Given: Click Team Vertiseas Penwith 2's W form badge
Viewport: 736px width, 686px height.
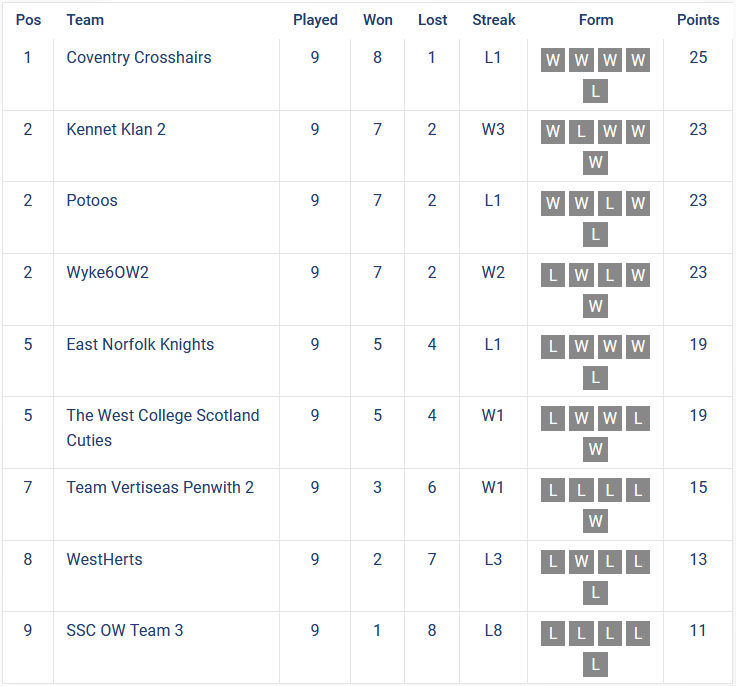Looking at the screenshot, I should tap(595, 520).
